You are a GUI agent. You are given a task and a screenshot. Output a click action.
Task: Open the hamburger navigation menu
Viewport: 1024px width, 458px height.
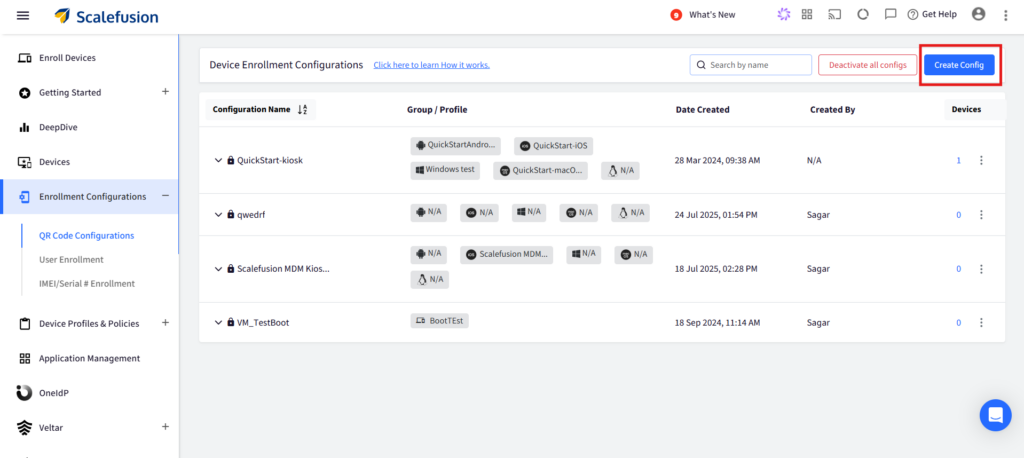23,15
